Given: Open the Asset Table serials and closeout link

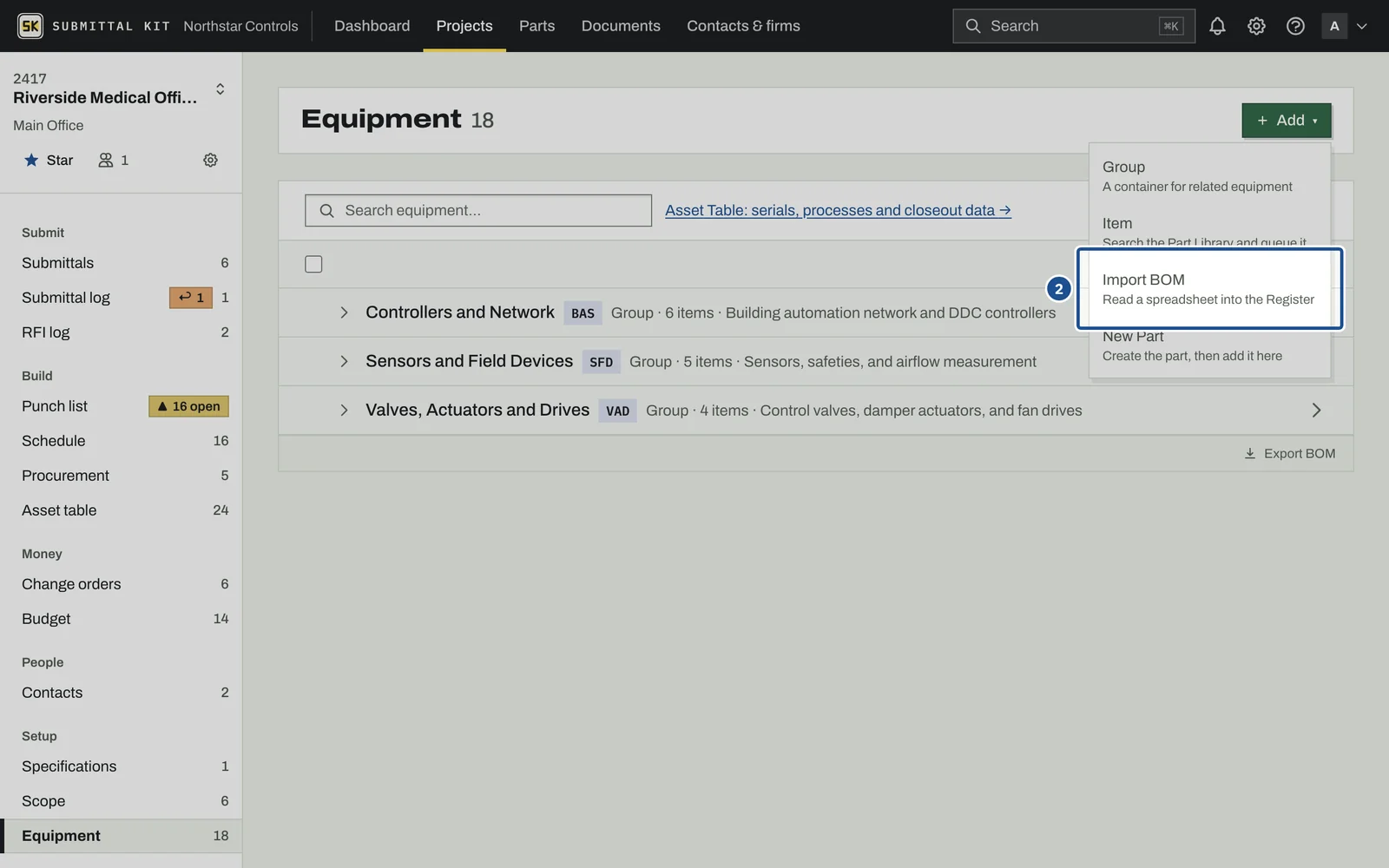Looking at the screenshot, I should click(838, 210).
